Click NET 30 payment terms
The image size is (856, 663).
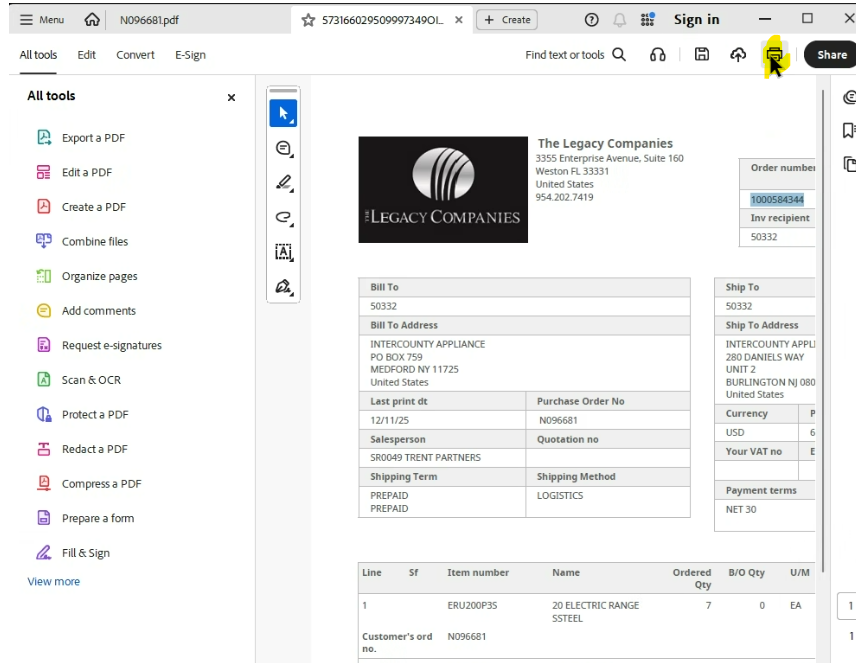741,509
